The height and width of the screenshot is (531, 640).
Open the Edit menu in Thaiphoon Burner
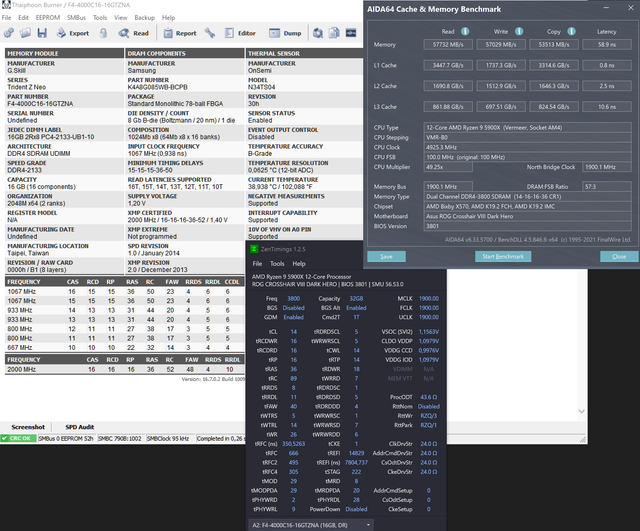24,18
